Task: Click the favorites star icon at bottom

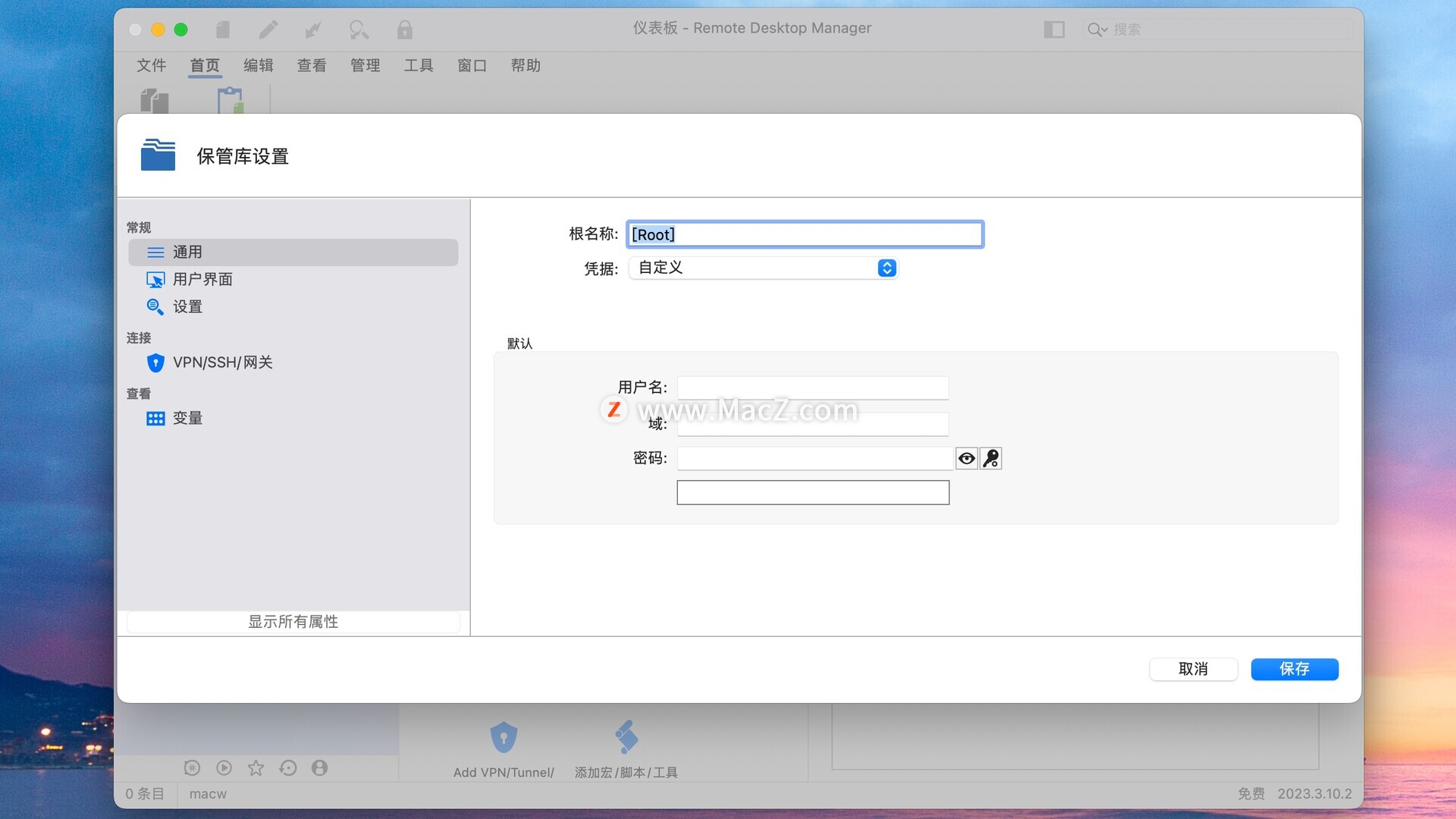Action: (x=256, y=768)
